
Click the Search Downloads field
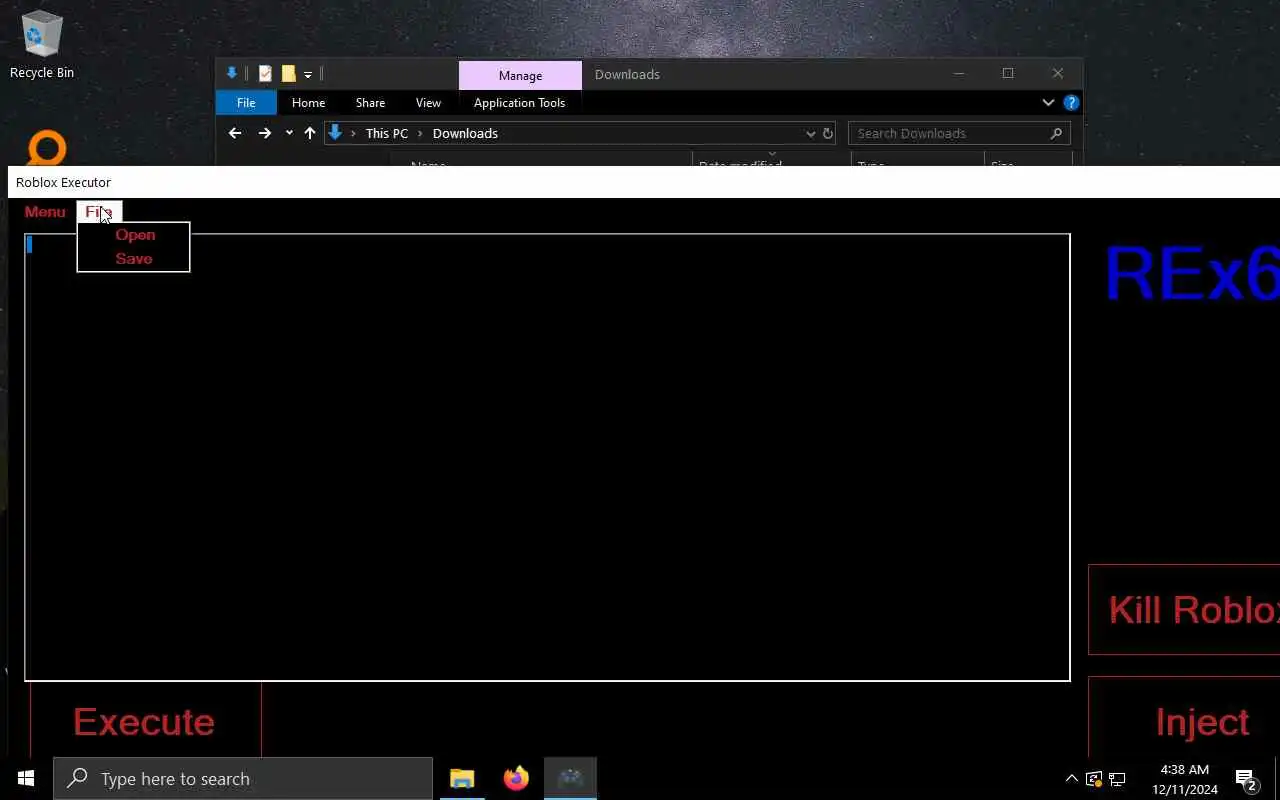pyautogui.click(x=959, y=133)
